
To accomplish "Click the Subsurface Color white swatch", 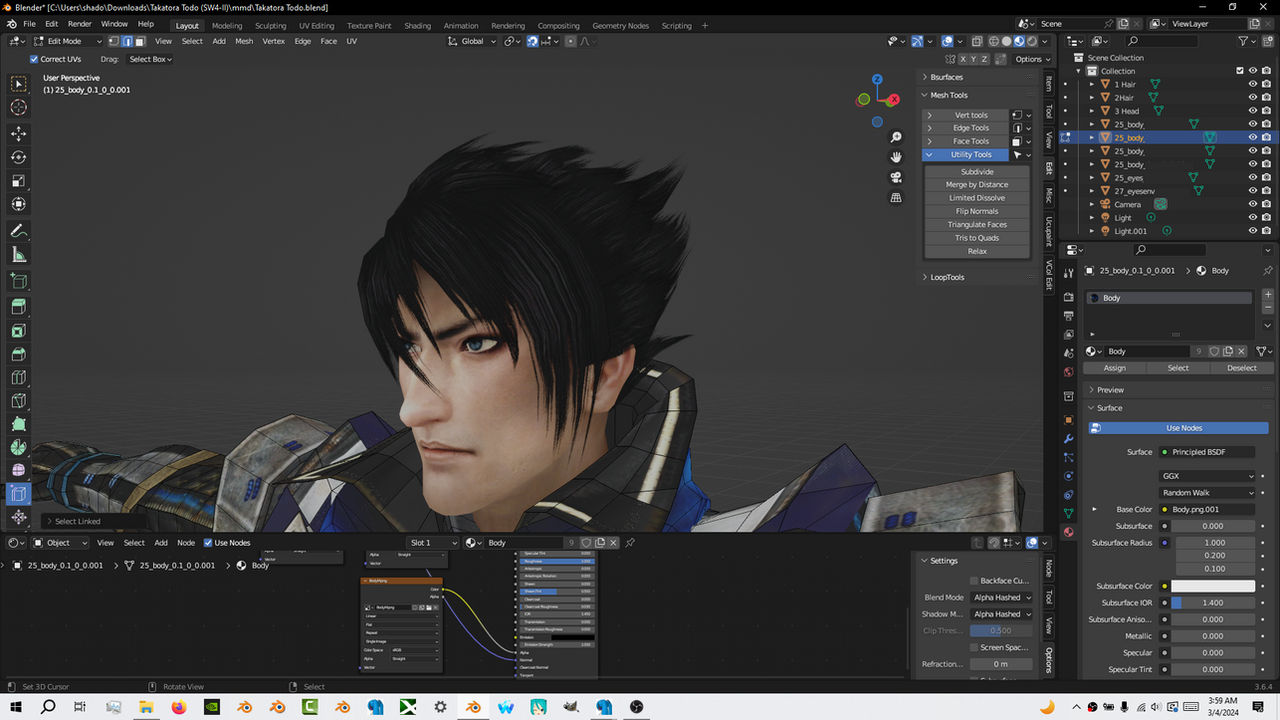I will (x=1213, y=586).
